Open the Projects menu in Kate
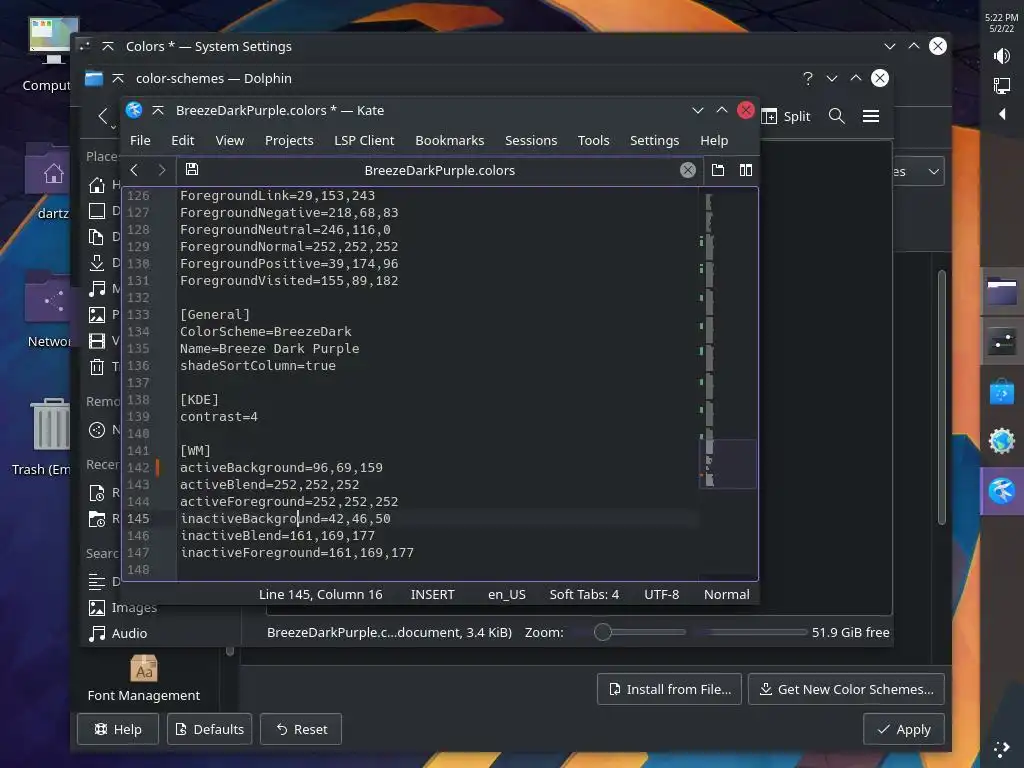 point(289,140)
